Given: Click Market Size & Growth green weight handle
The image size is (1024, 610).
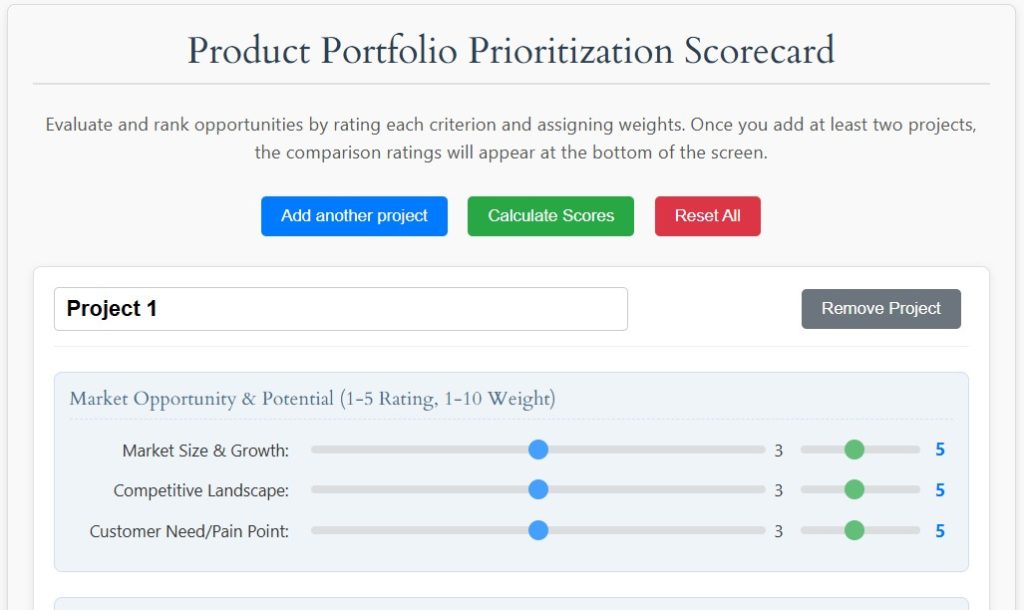Looking at the screenshot, I should click(854, 450).
